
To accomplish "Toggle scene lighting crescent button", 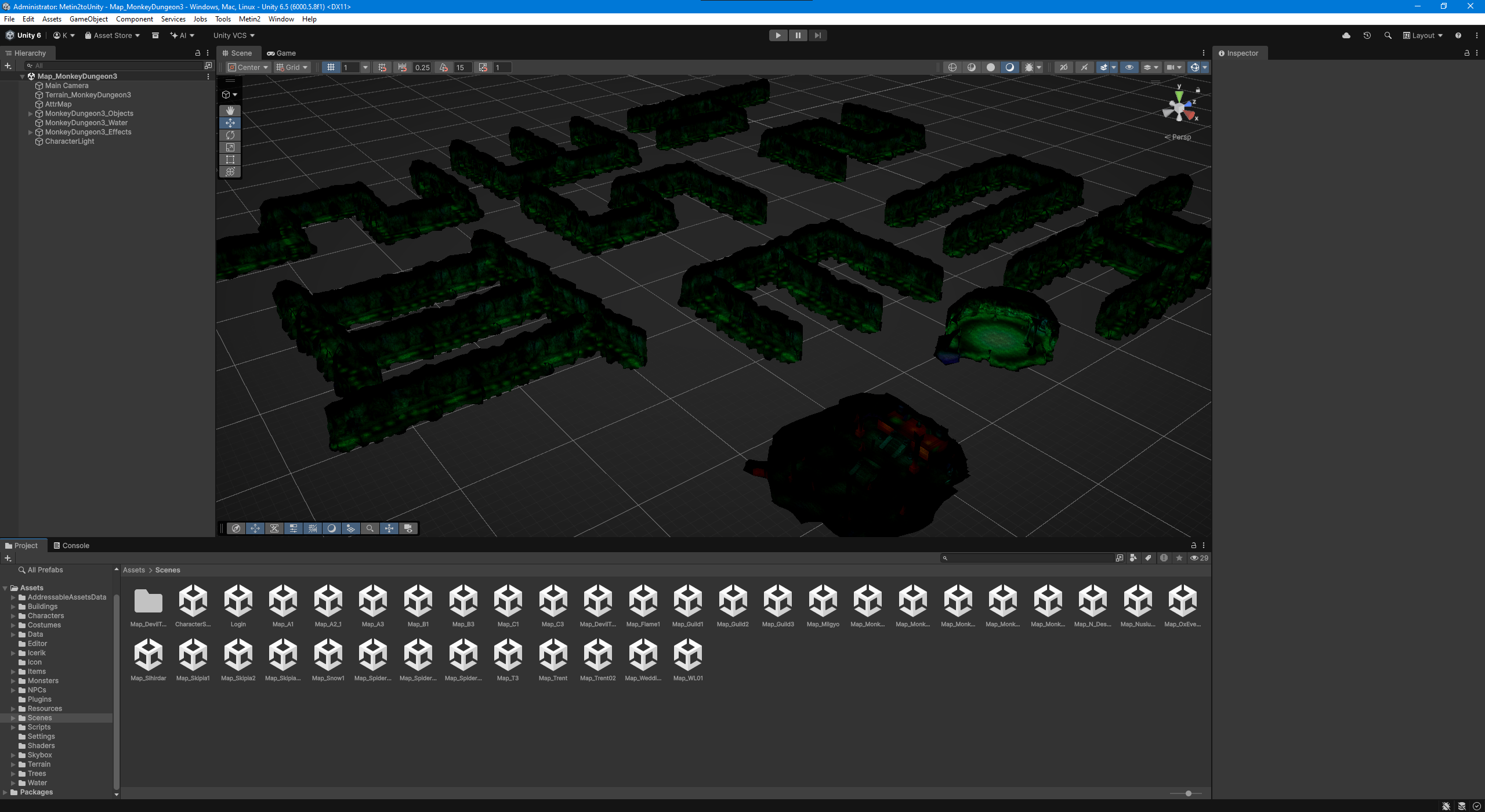I will click(1010, 67).
